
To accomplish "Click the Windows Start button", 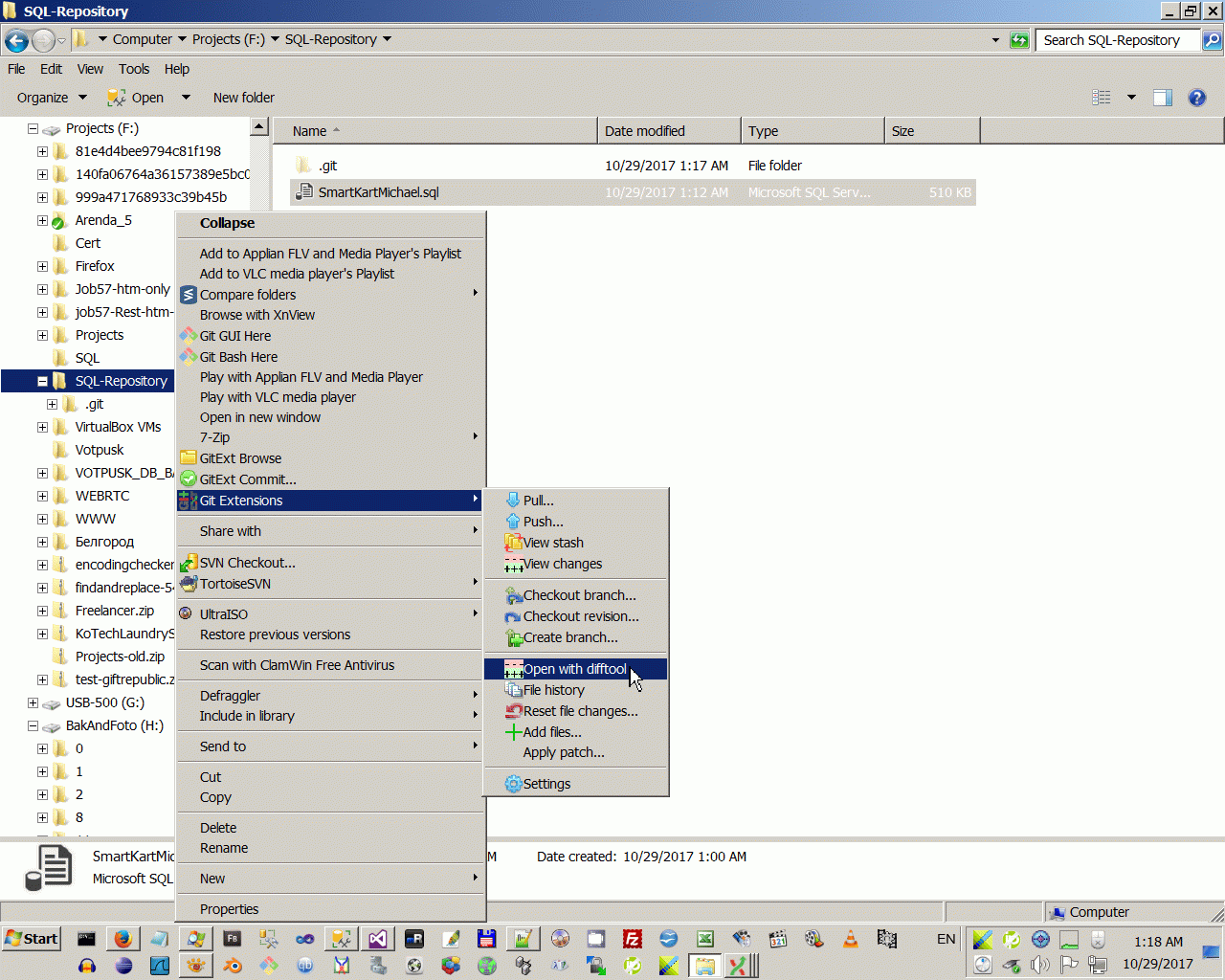I will click(32, 939).
